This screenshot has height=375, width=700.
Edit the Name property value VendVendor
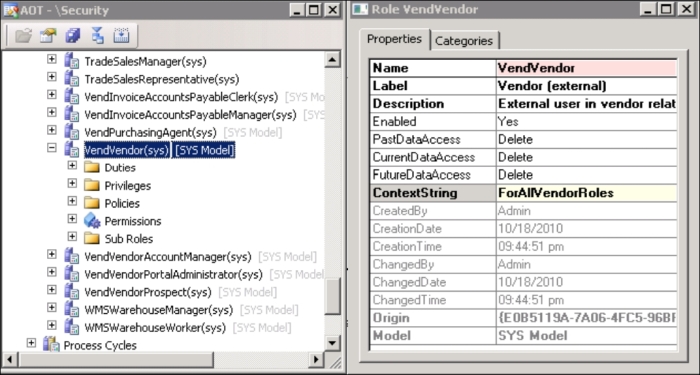click(587, 68)
